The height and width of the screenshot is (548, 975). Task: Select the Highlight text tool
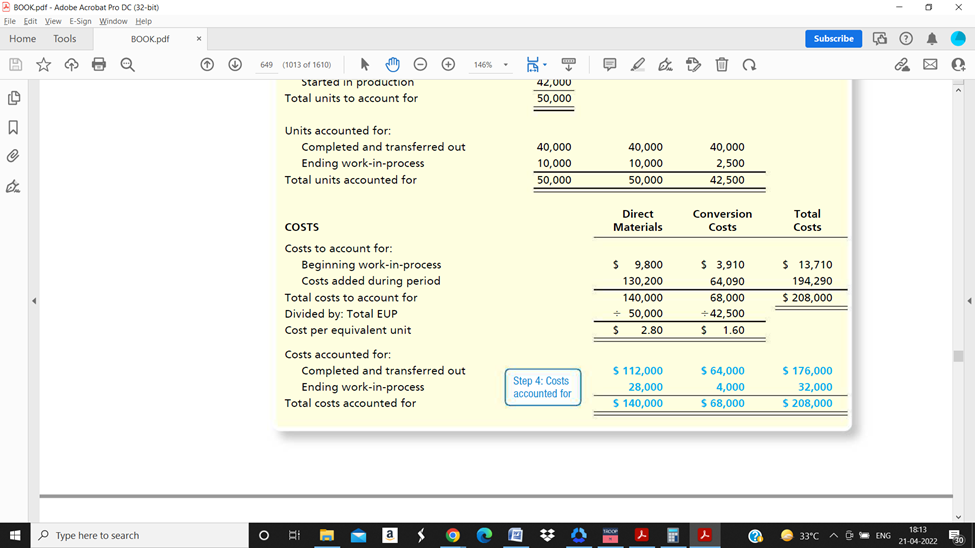[637, 65]
